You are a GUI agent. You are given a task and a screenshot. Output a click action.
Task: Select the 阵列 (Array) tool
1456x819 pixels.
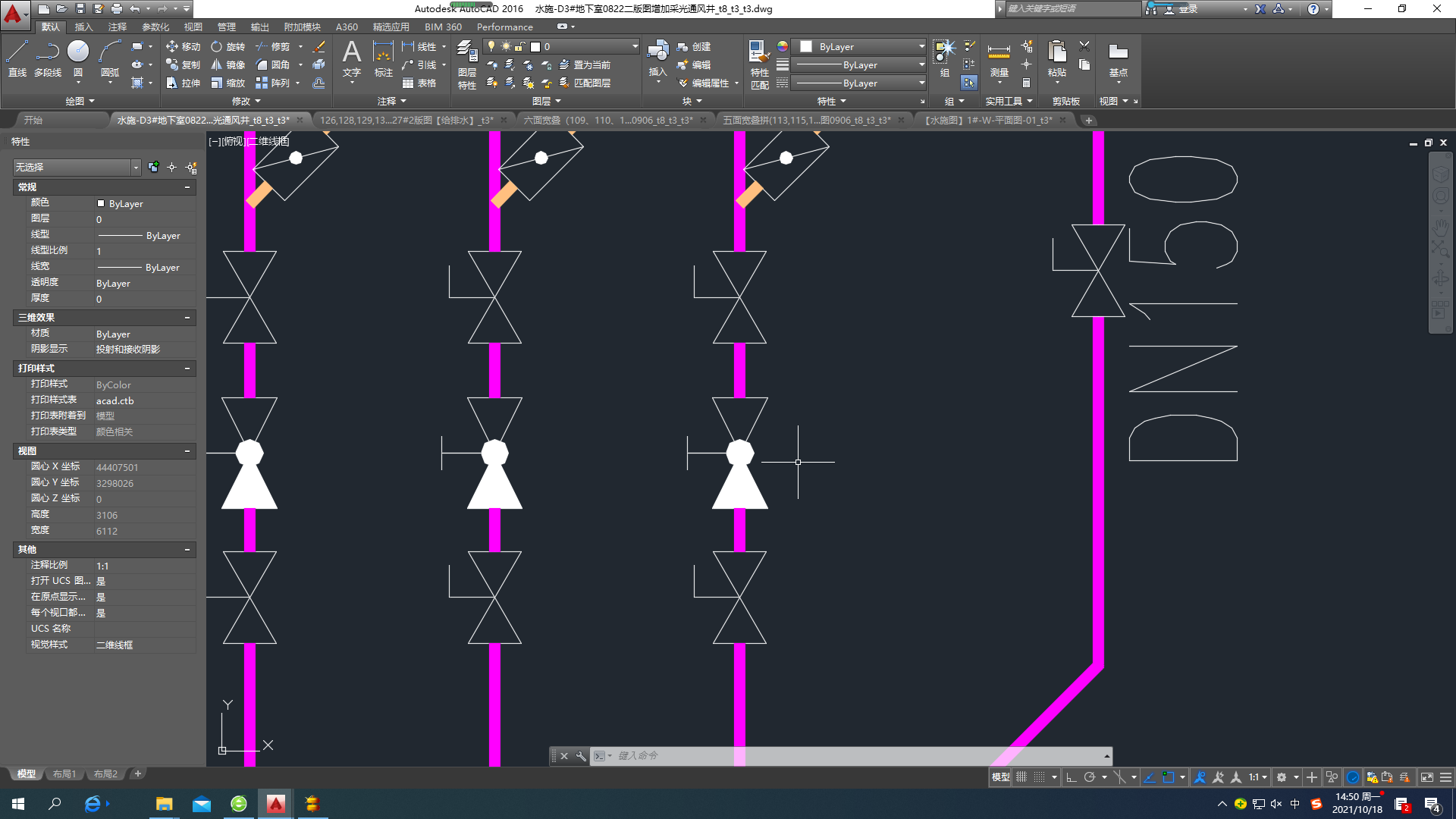pyautogui.click(x=273, y=83)
